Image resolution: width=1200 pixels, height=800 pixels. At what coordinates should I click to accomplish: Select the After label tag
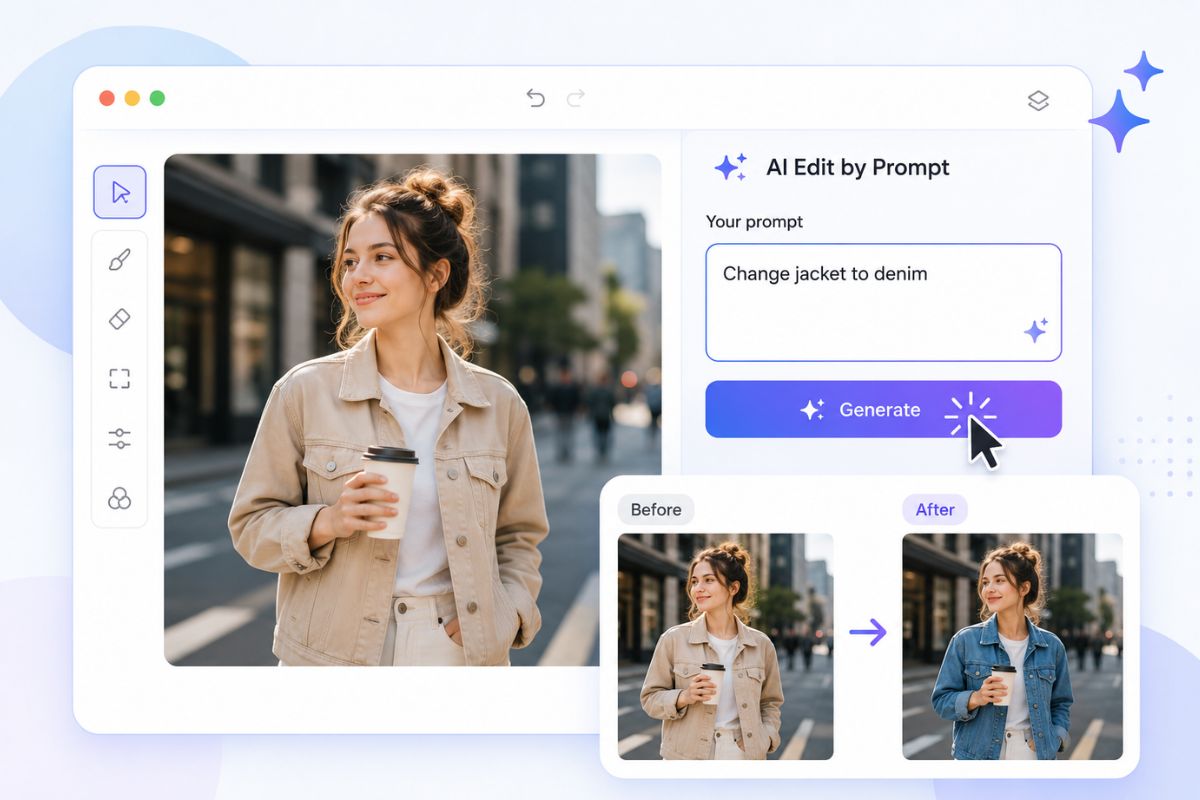935,509
